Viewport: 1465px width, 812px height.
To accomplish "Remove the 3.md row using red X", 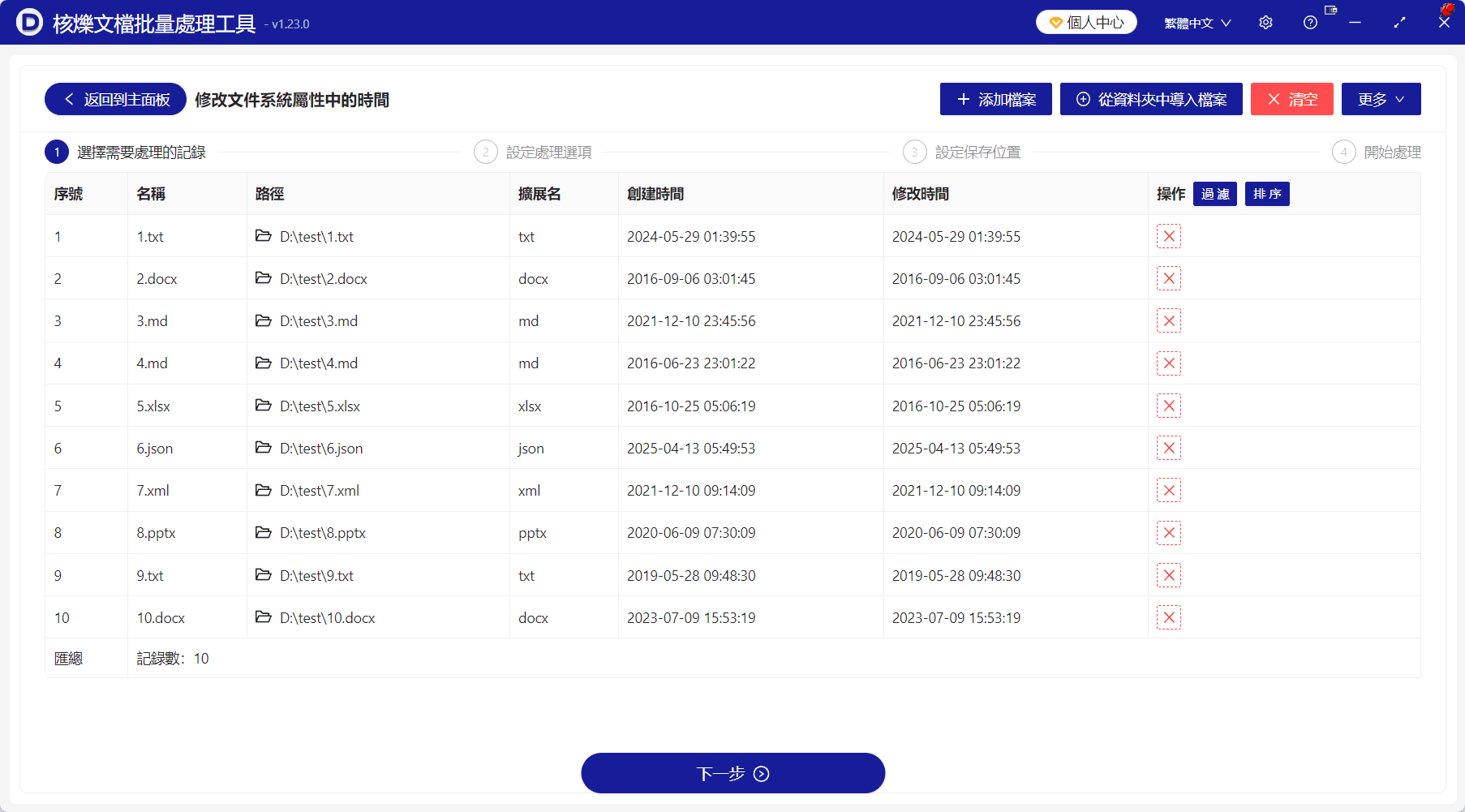I will 1168,320.
